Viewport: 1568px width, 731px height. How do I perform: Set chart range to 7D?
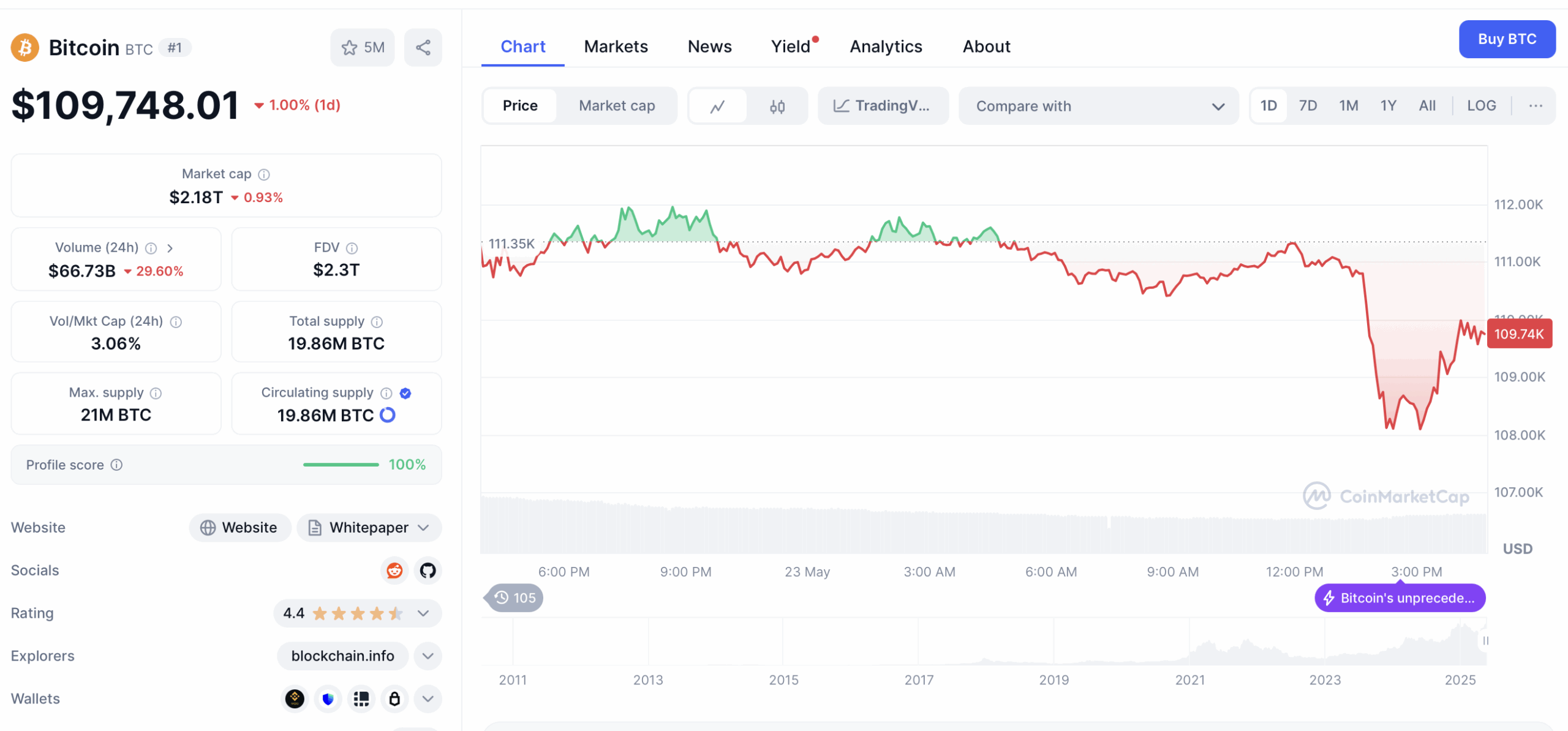tap(1308, 106)
